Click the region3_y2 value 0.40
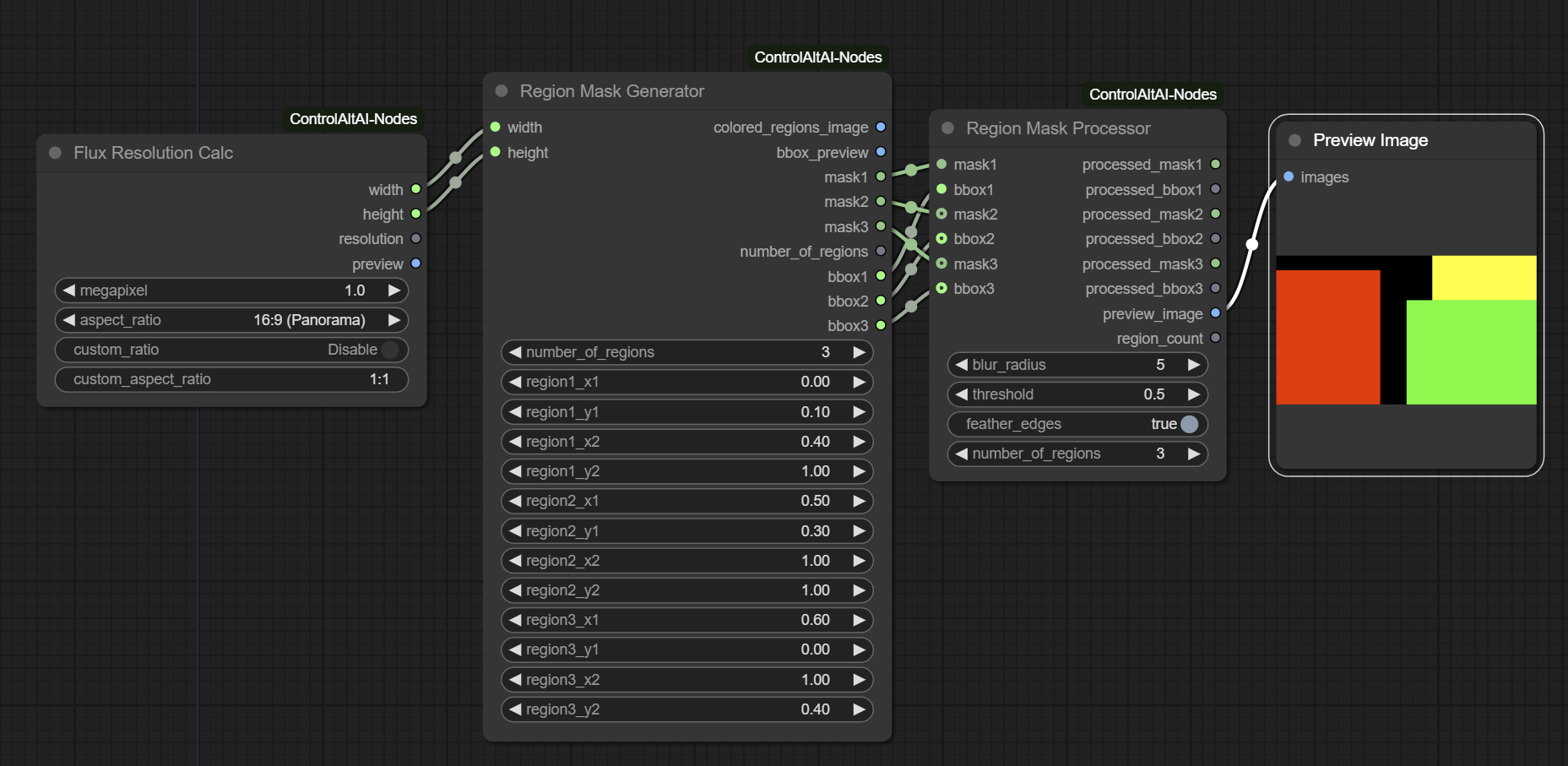 pyautogui.click(x=816, y=709)
